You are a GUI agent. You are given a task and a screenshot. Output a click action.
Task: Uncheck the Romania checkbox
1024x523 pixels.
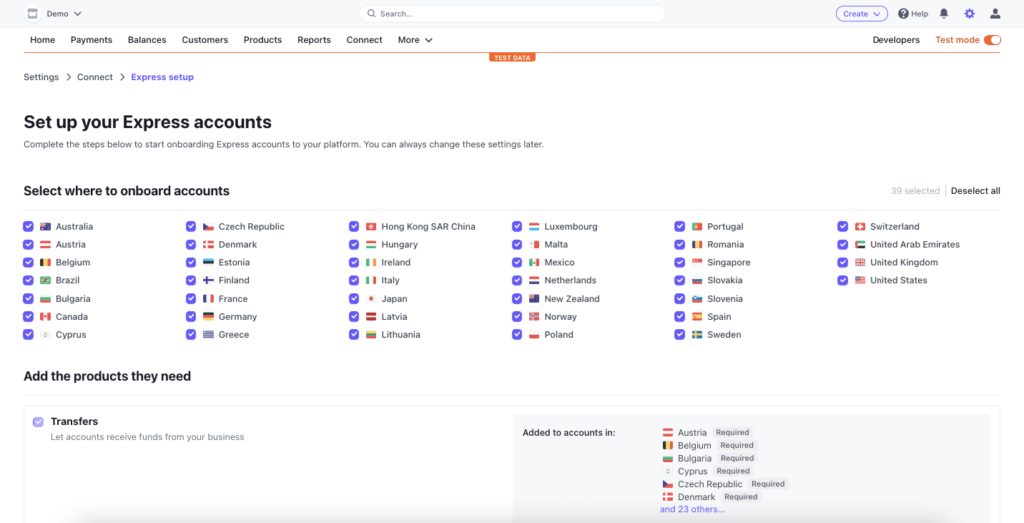click(x=680, y=244)
